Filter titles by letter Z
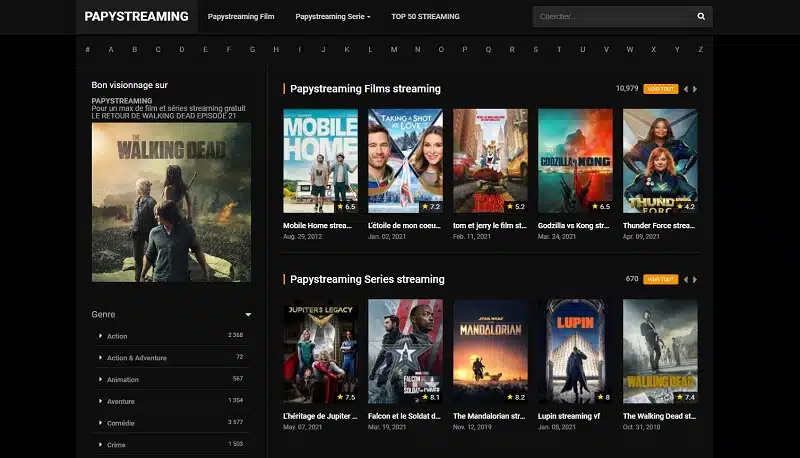The width and height of the screenshot is (800, 458). 701,49
